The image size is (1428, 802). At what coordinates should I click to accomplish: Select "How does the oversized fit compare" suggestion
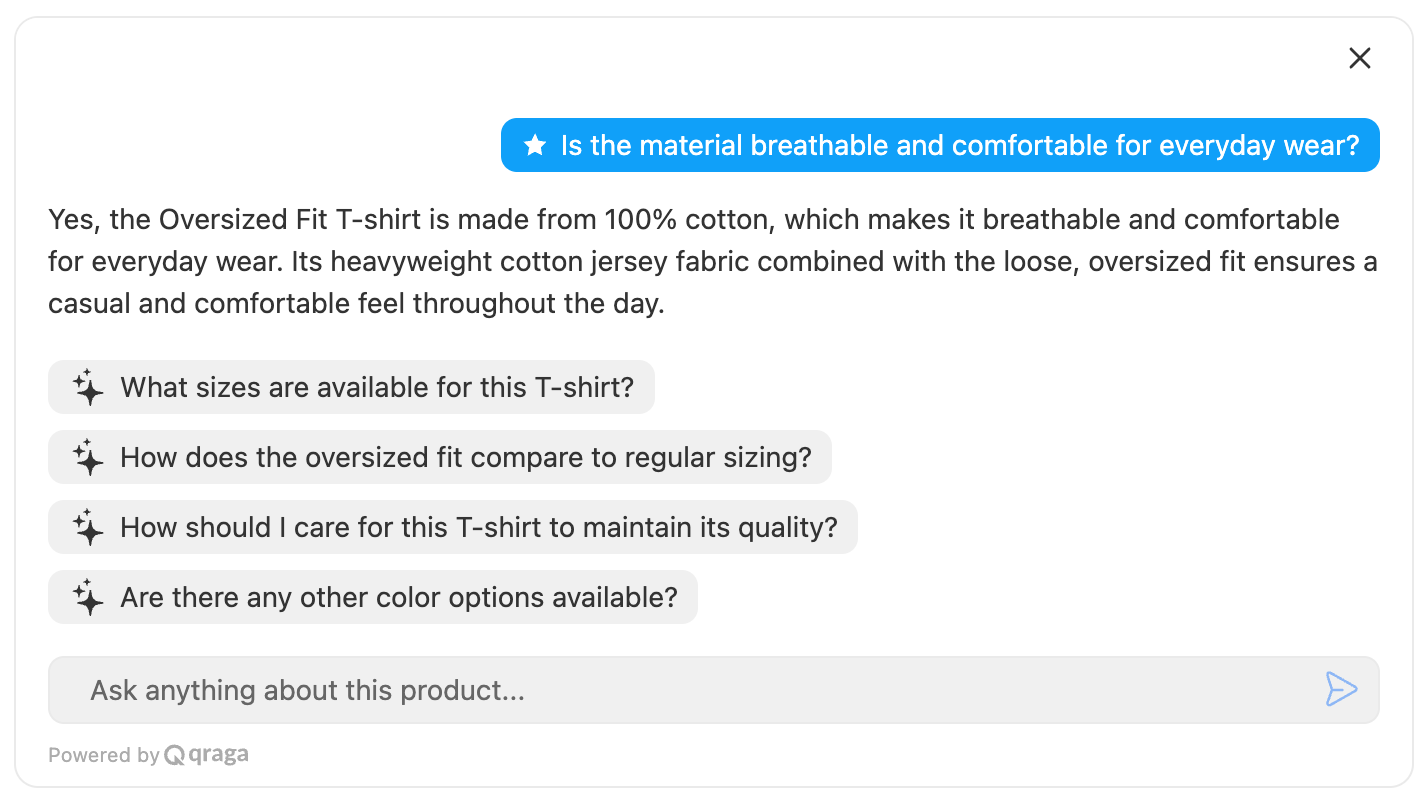click(x=465, y=457)
